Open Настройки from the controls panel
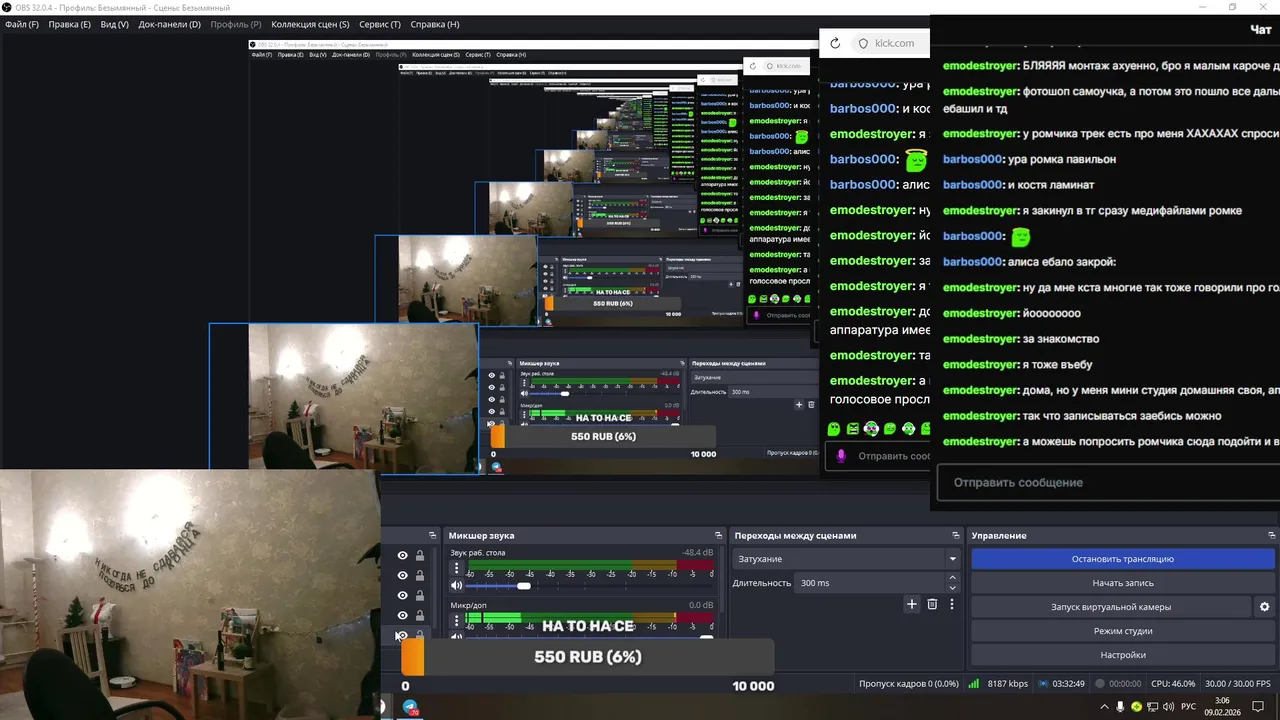This screenshot has width=1280, height=720. 1123,655
